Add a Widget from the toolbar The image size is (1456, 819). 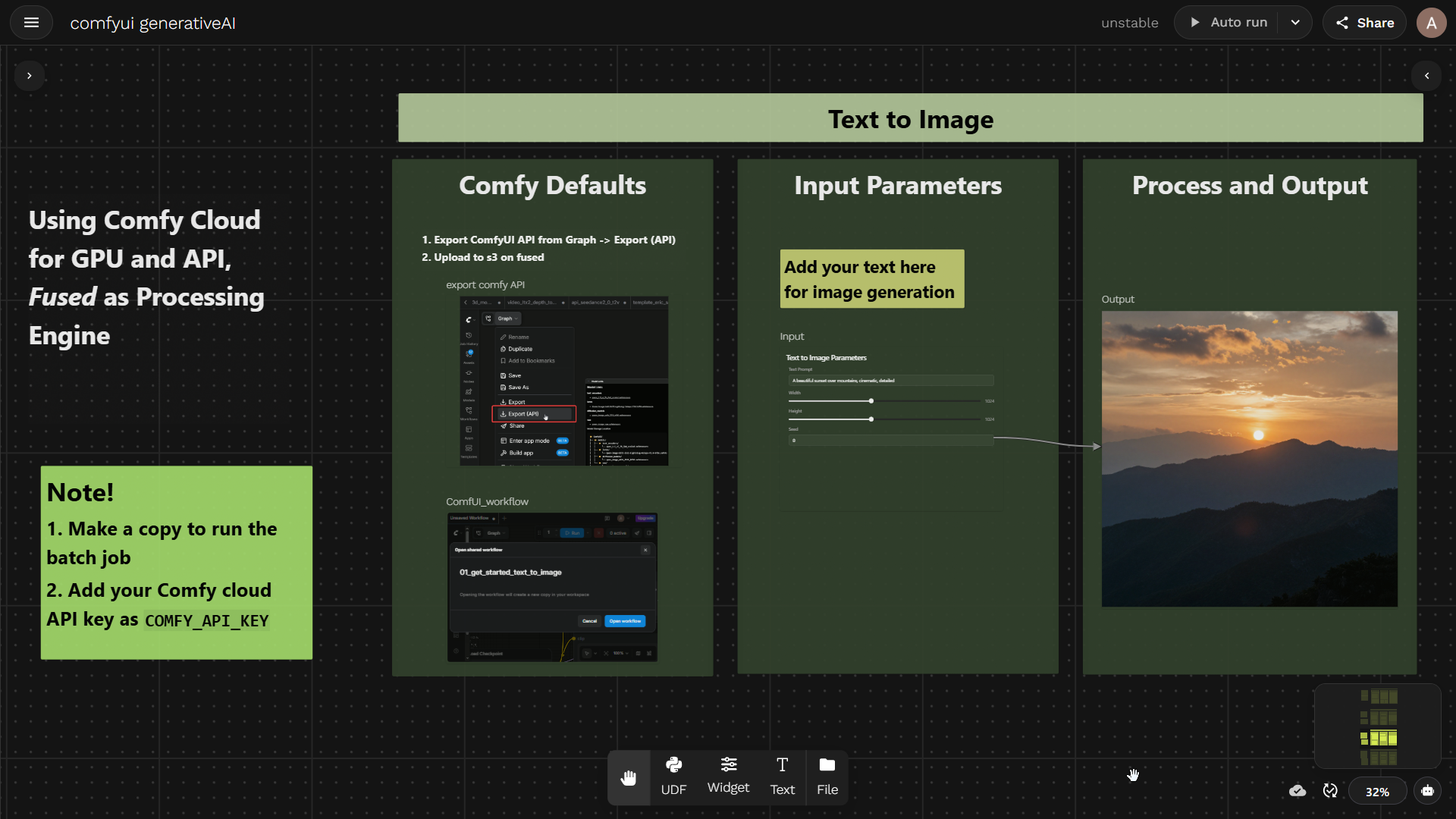coord(728,777)
